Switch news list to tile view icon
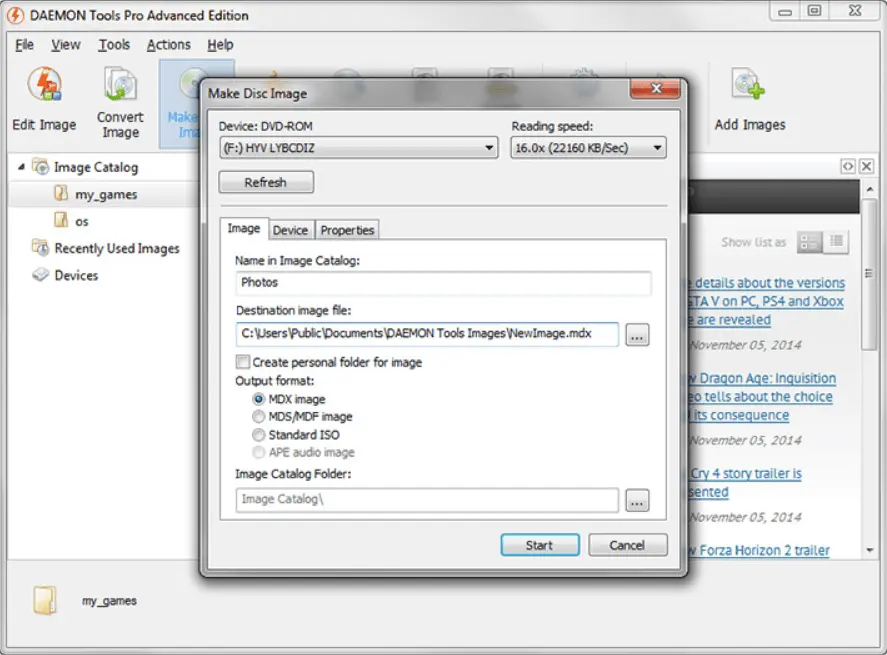 click(x=810, y=242)
